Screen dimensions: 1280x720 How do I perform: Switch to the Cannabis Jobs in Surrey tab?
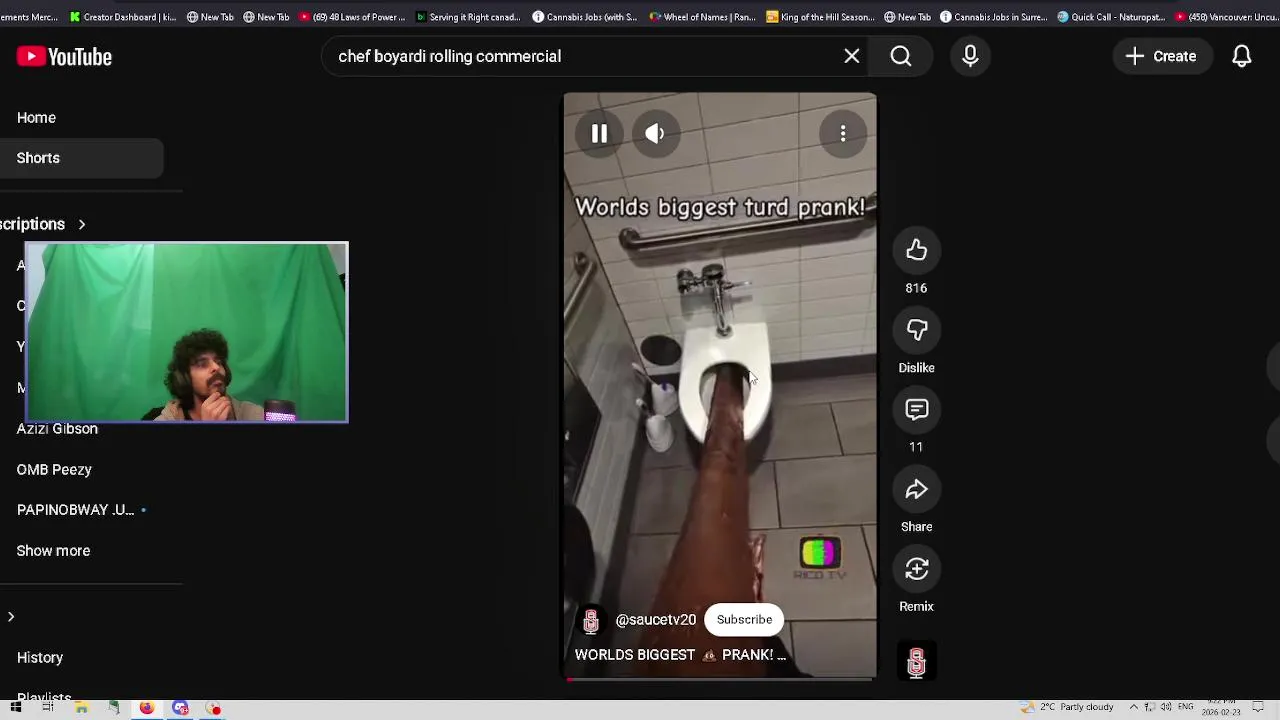(994, 17)
